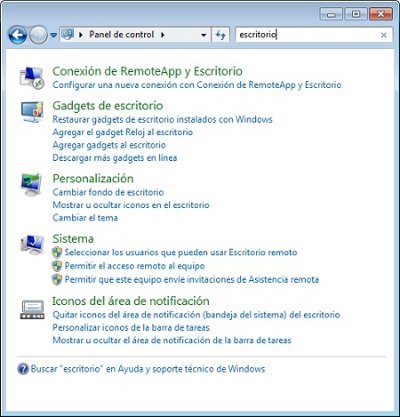Select Cambiar fondo de escritorio
Screen dimensions: 400x417
point(108,192)
